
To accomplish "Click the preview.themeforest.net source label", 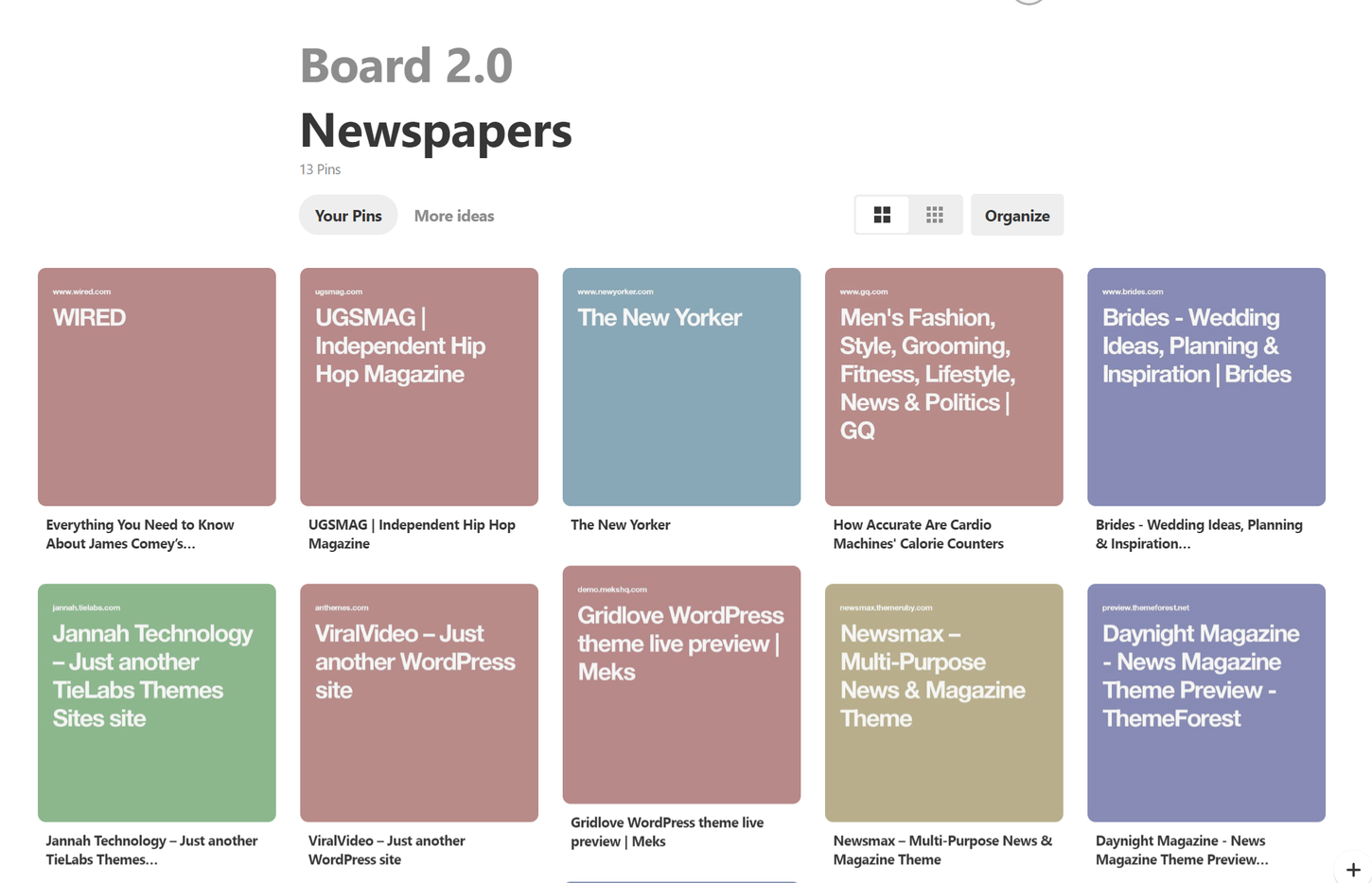I will pos(1146,608).
